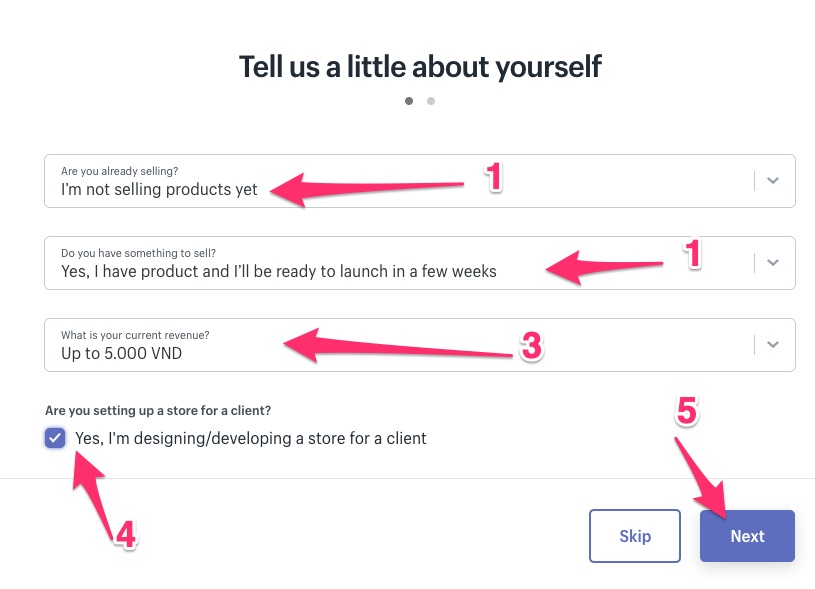The width and height of the screenshot is (815, 589).
Task: Click 'What is your current revenue?' label
Action: tap(135, 335)
